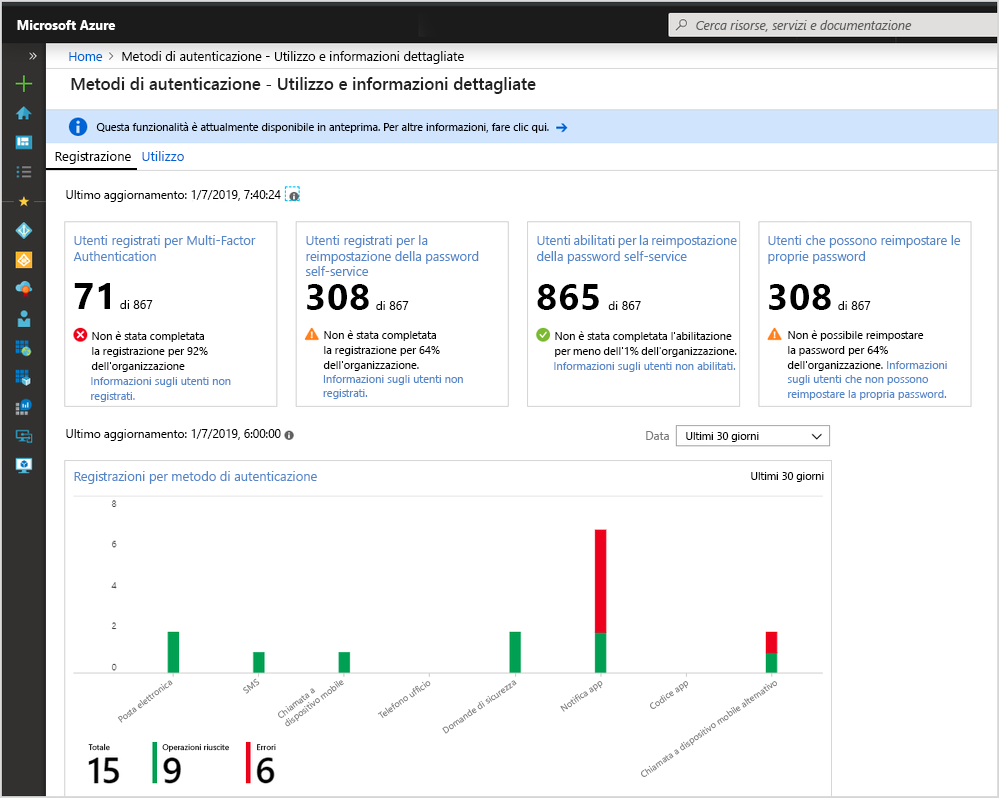Click the Posta elettronica green bar

point(173,652)
